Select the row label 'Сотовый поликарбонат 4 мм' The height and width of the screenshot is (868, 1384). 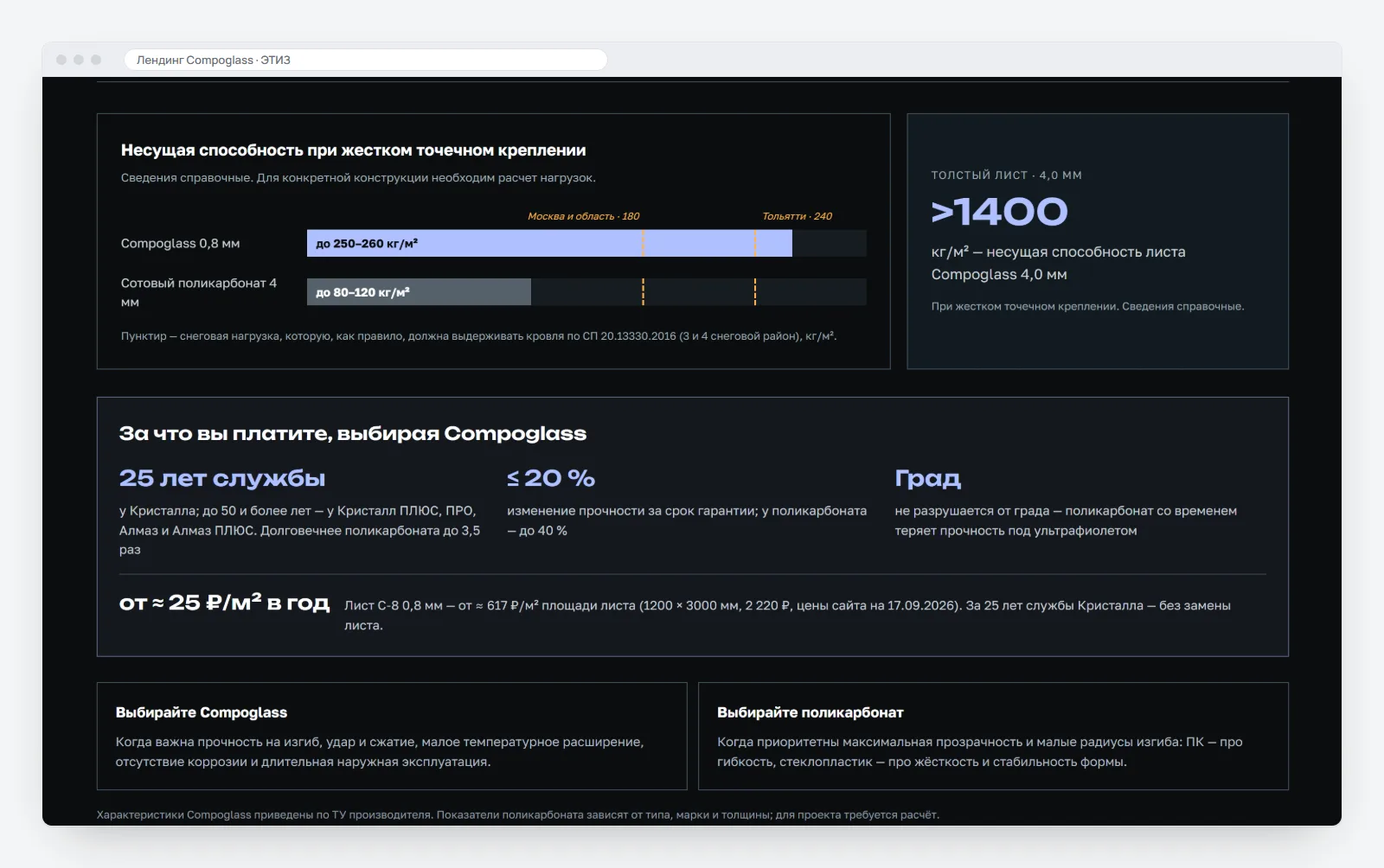199,292
